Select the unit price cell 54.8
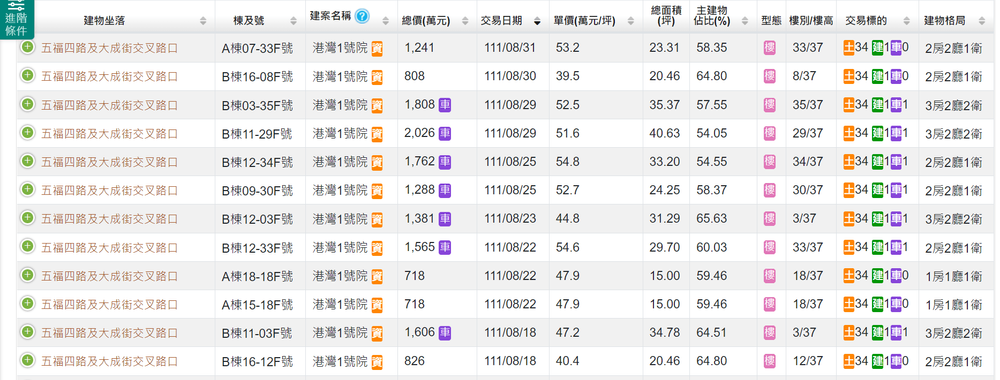Image resolution: width=1000 pixels, height=380 pixels. coord(568,161)
